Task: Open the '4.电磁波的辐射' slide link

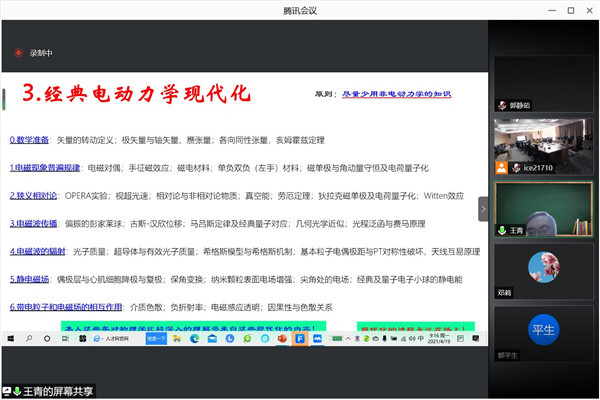Action: [38, 251]
